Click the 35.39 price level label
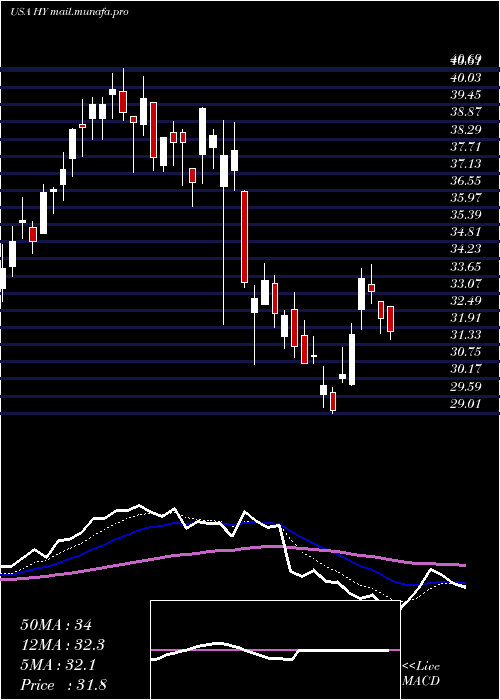Image resolution: width=500 pixels, height=700 pixels. point(466,215)
